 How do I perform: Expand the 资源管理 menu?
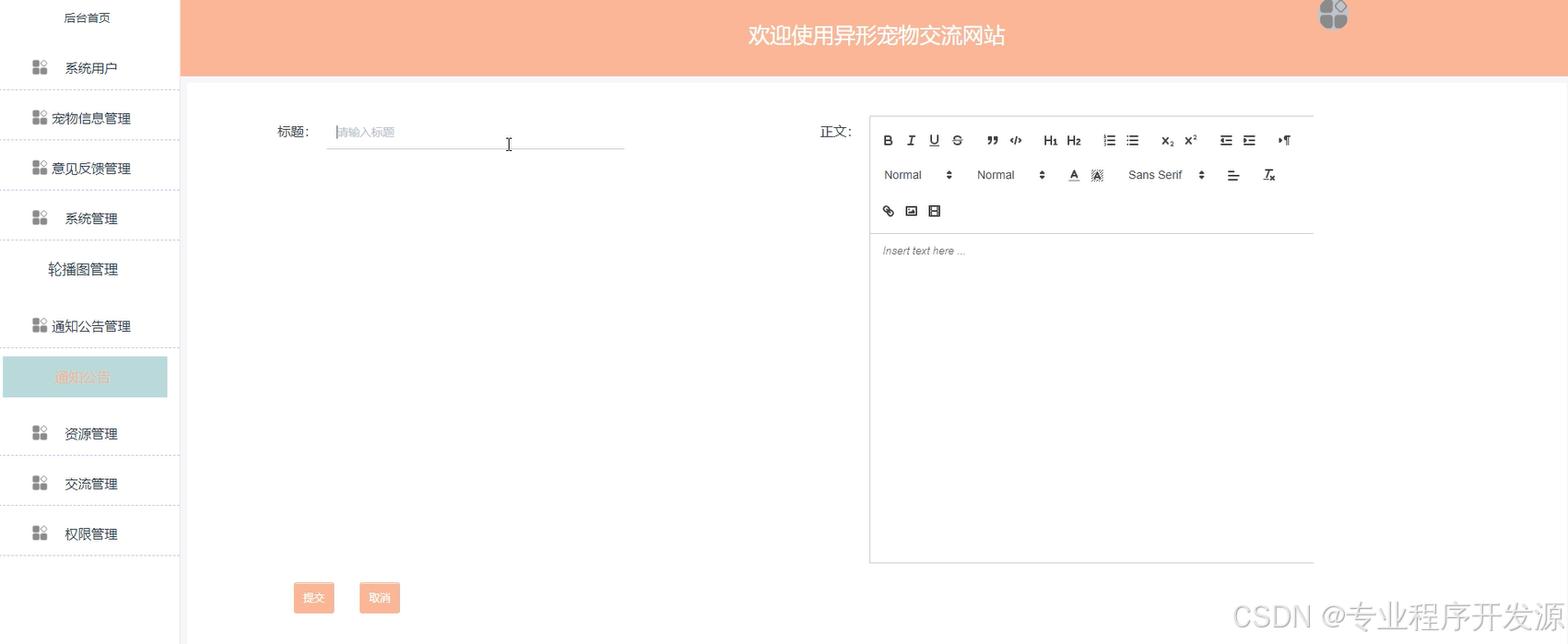pos(89,434)
